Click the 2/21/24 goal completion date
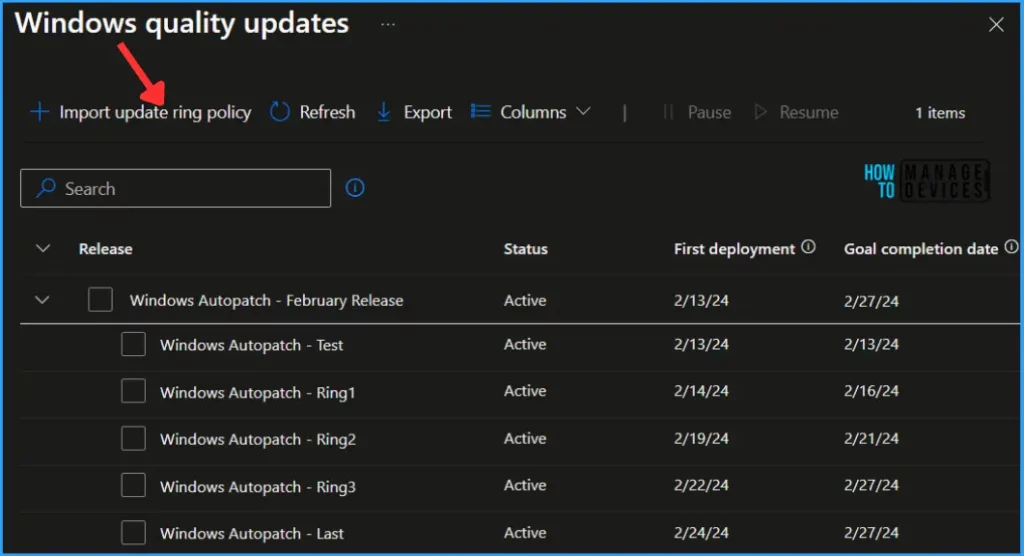This screenshot has height=556, width=1024. coord(871,438)
